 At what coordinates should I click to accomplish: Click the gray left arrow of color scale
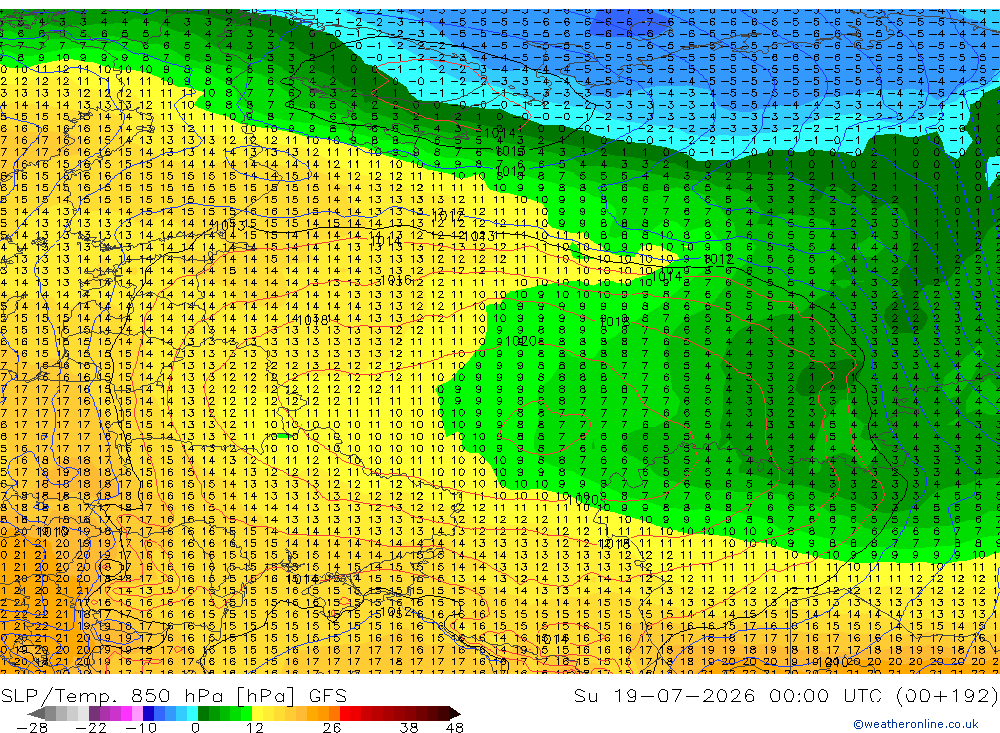[36, 713]
